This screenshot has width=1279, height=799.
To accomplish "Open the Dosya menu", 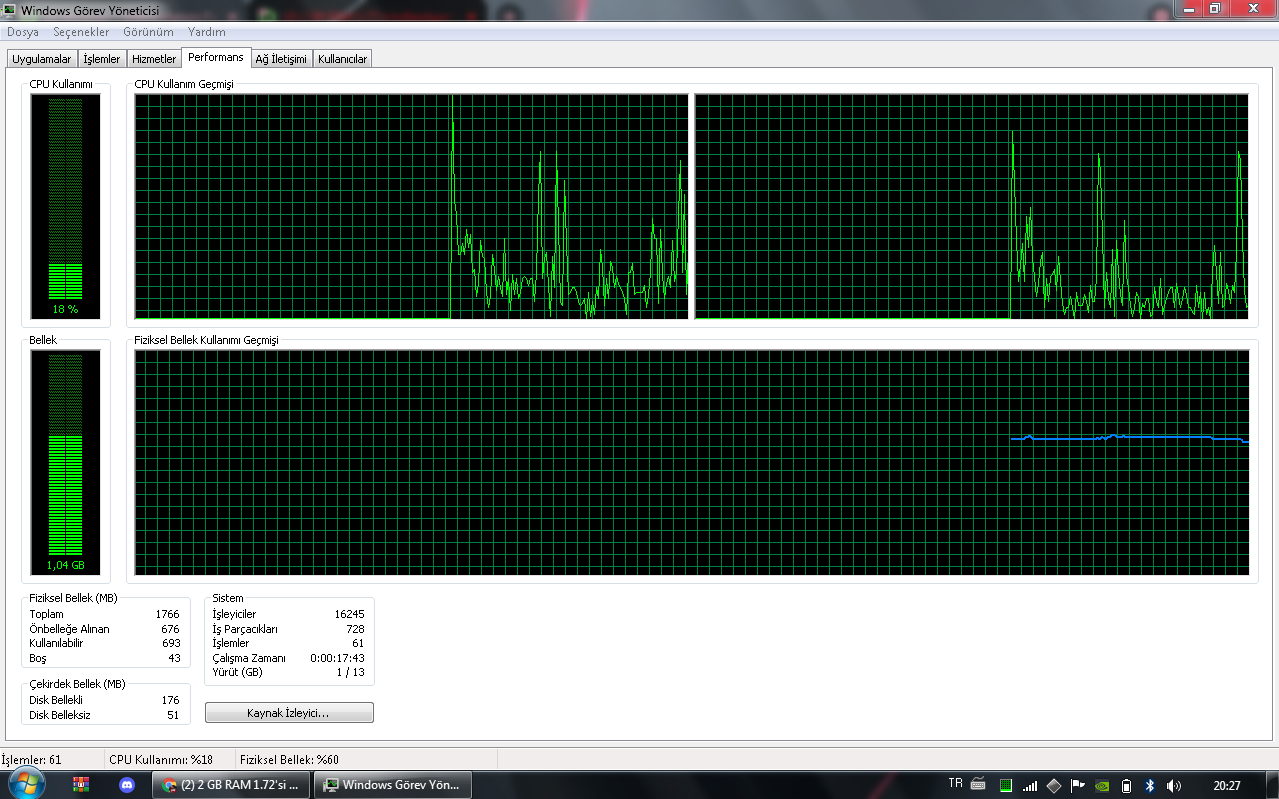I will tap(23, 32).
